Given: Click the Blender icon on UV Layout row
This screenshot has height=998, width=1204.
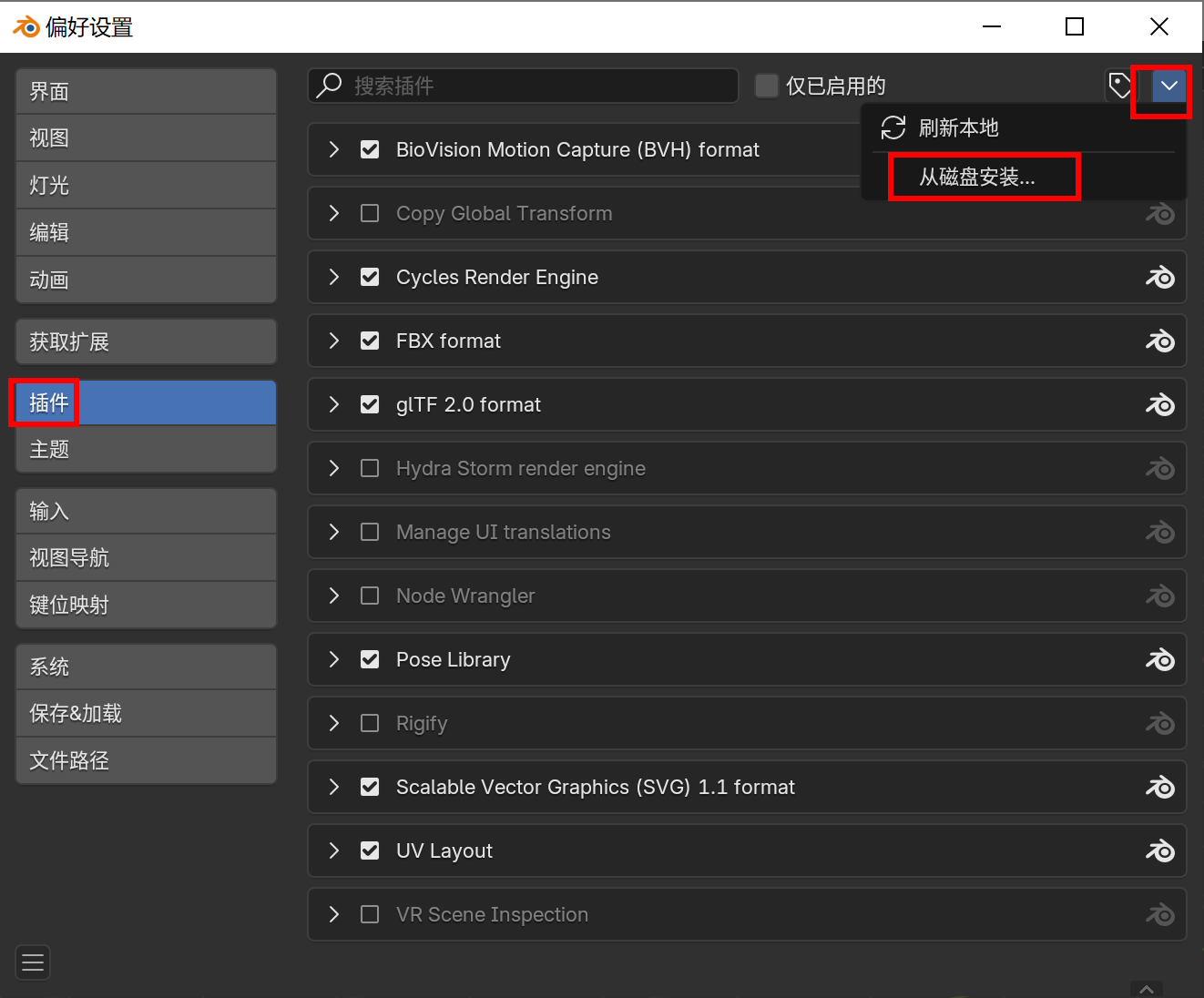Looking at the screenshot, I should tap(1160, 850).
